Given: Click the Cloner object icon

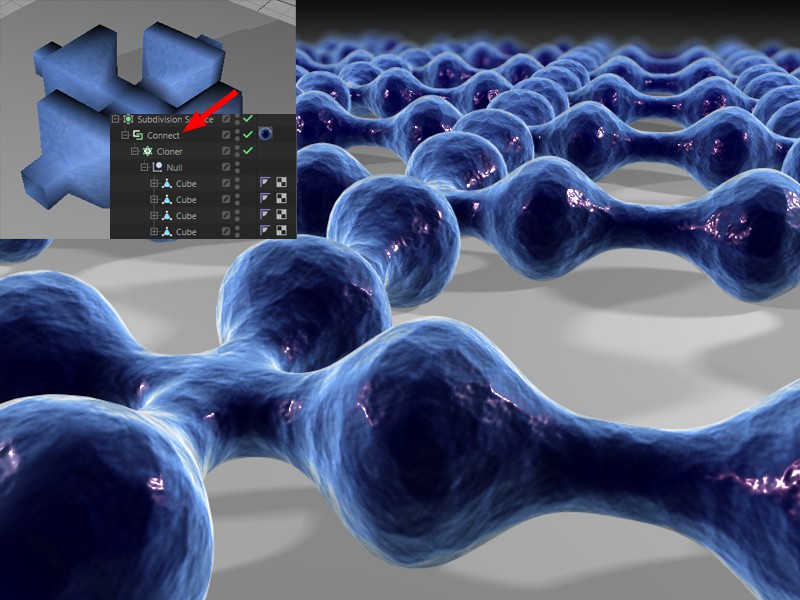Looking at the screenshot, I should (x=147, y=151).
